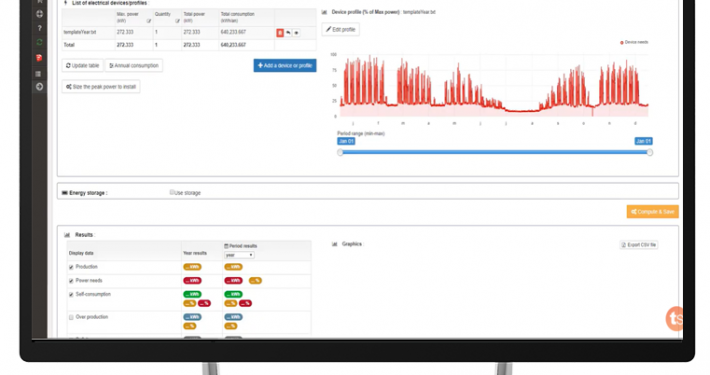Click the circled arrow sidebar icon
The width and height of the screenshot is (710, 375).
pos(39,87)
